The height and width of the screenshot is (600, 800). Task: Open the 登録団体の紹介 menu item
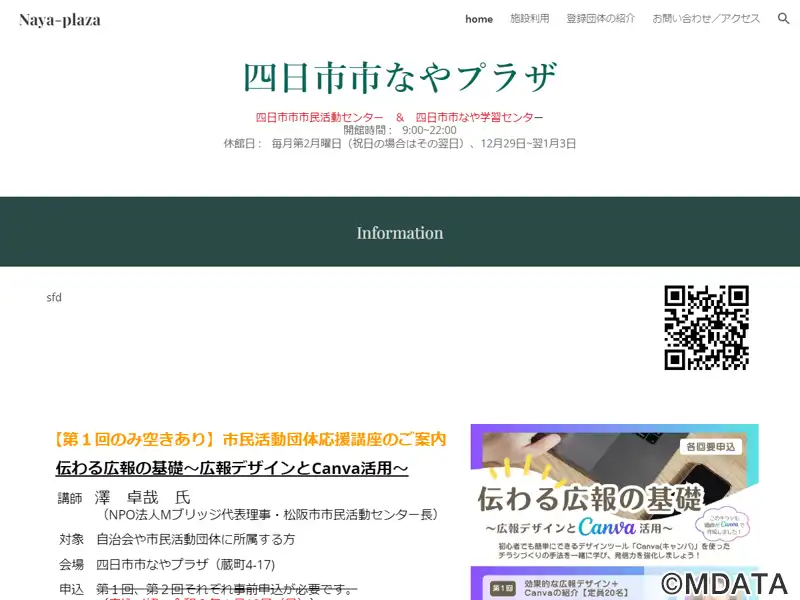click(x=601, y=19)
